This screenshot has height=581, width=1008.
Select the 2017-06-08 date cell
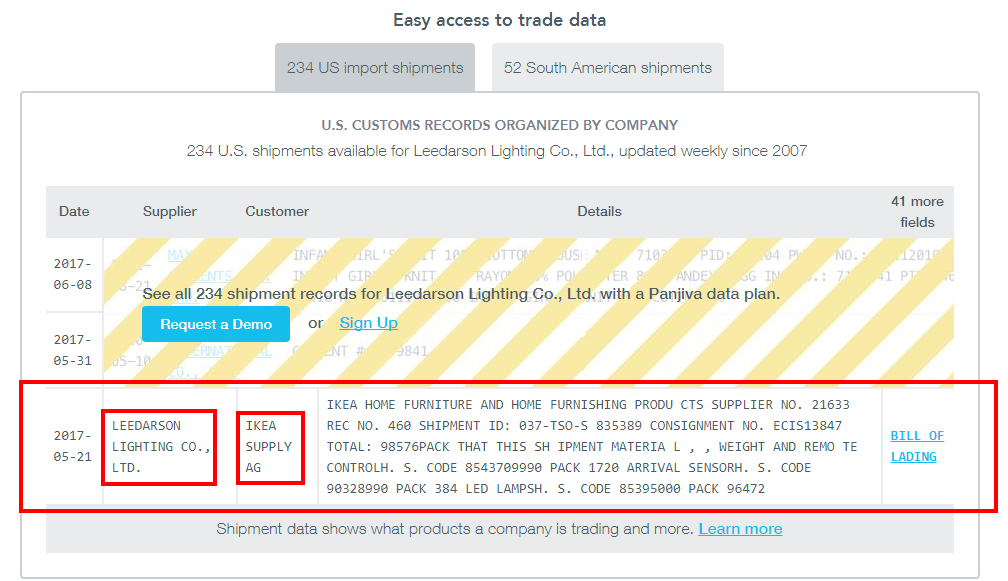tap(74, 274)
